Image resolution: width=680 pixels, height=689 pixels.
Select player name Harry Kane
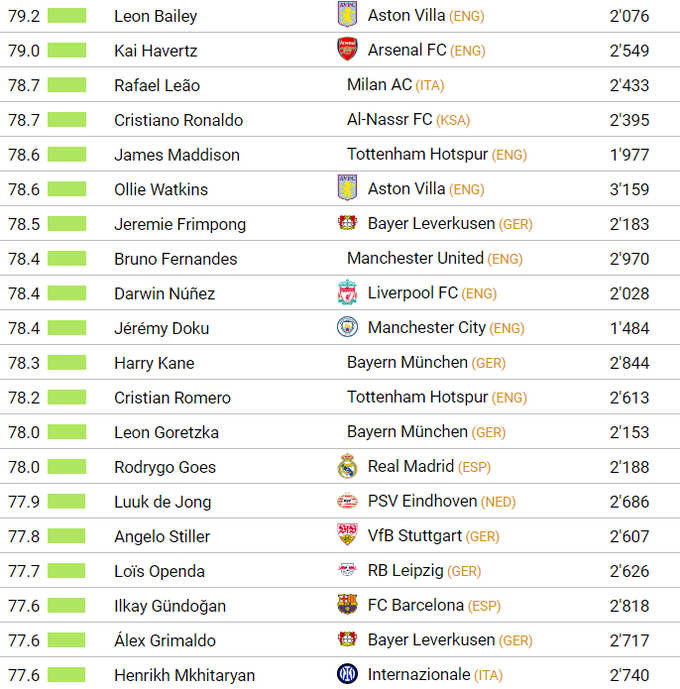coord(154,363)
